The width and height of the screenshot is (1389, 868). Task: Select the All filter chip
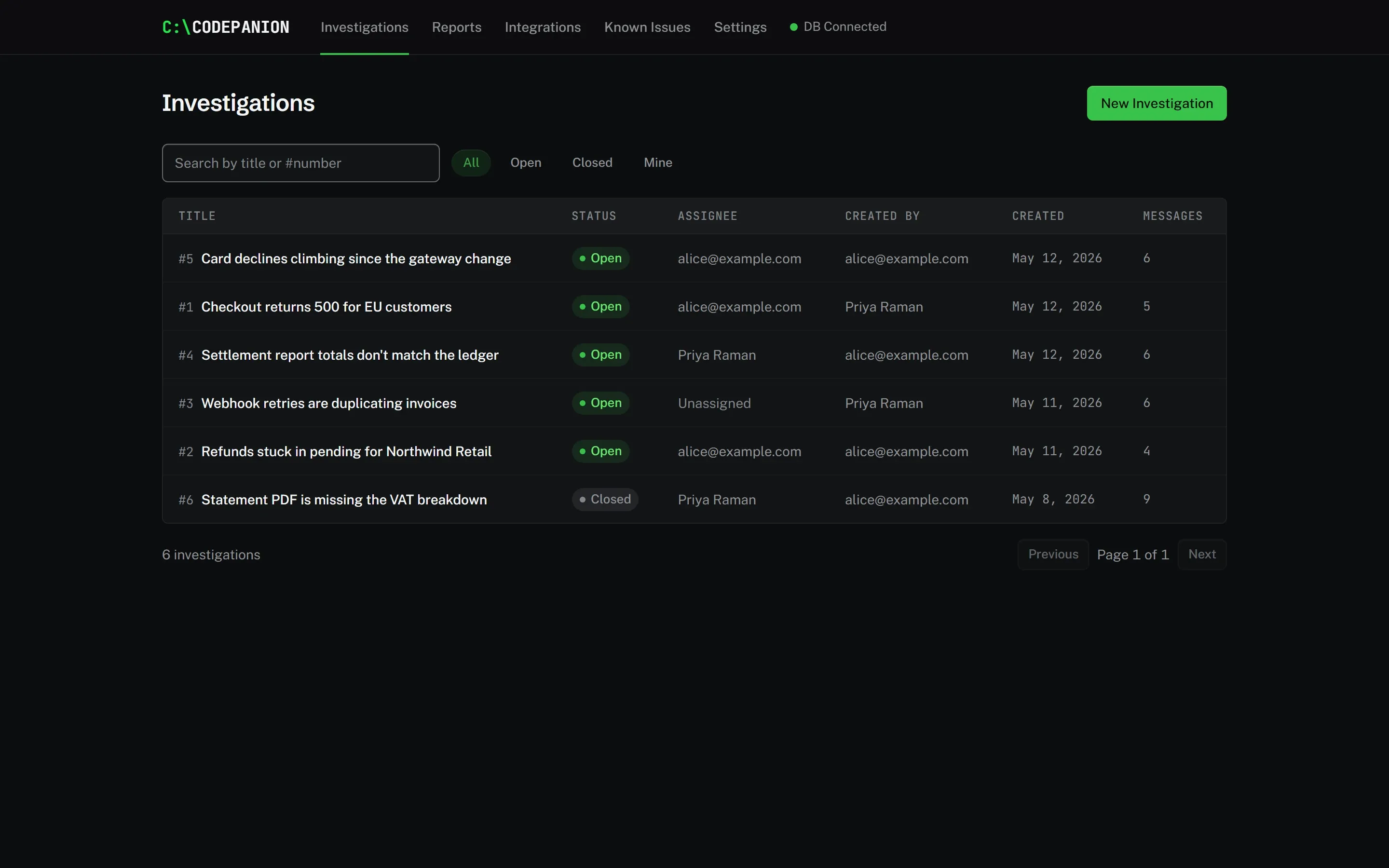click(x=471, y=163)
